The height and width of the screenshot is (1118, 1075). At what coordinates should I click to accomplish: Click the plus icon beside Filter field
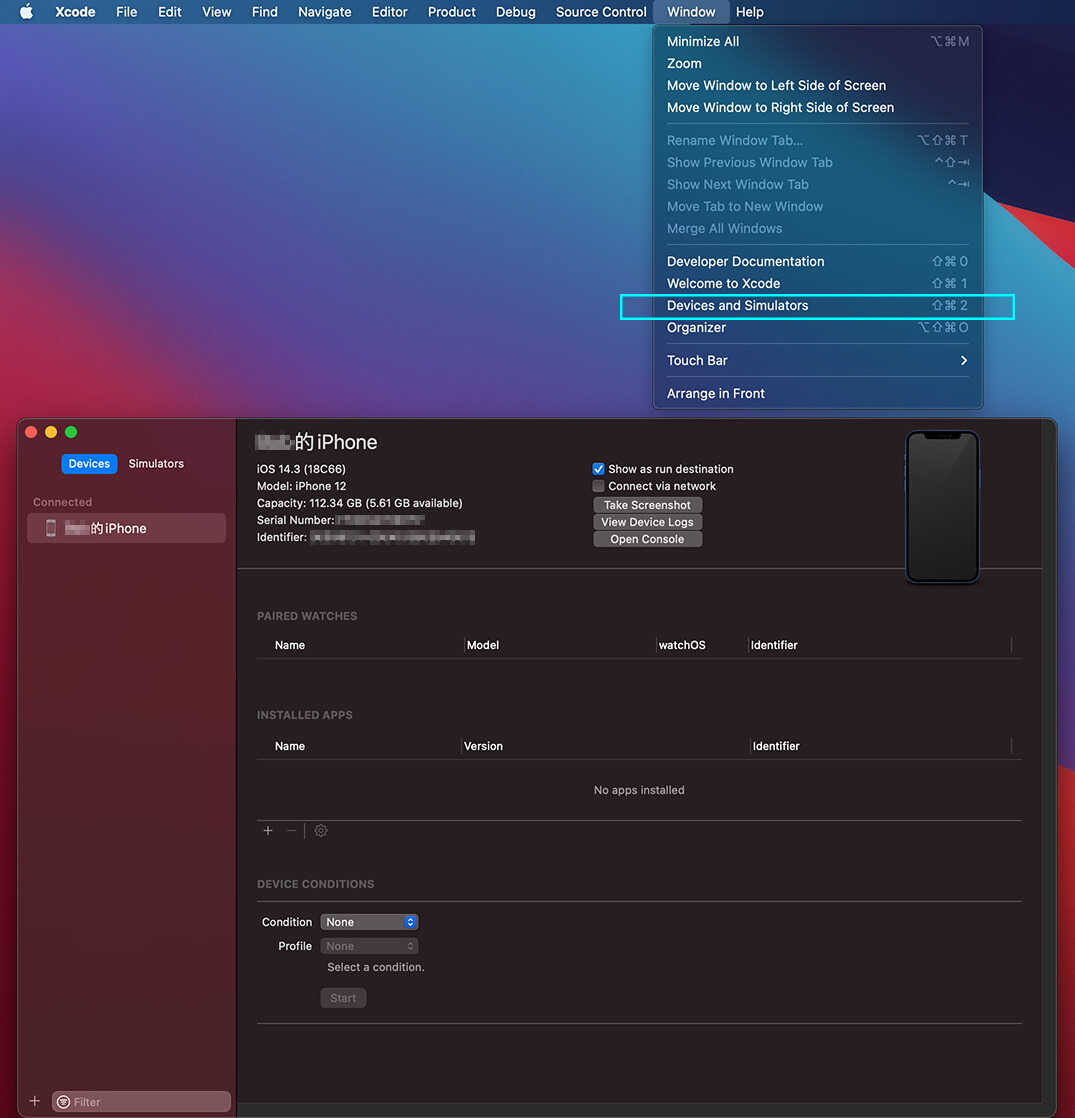coord(34,1102)
